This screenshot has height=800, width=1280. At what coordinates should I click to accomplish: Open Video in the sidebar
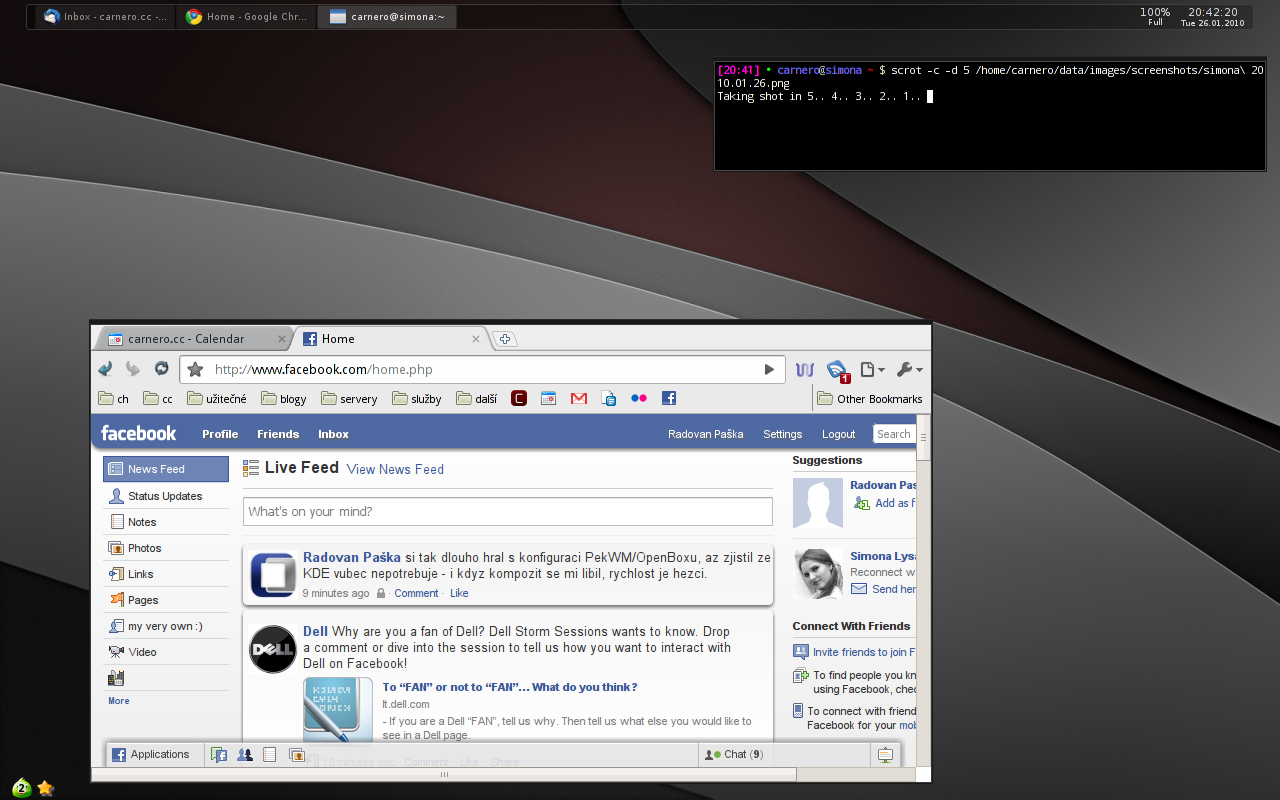166,652
